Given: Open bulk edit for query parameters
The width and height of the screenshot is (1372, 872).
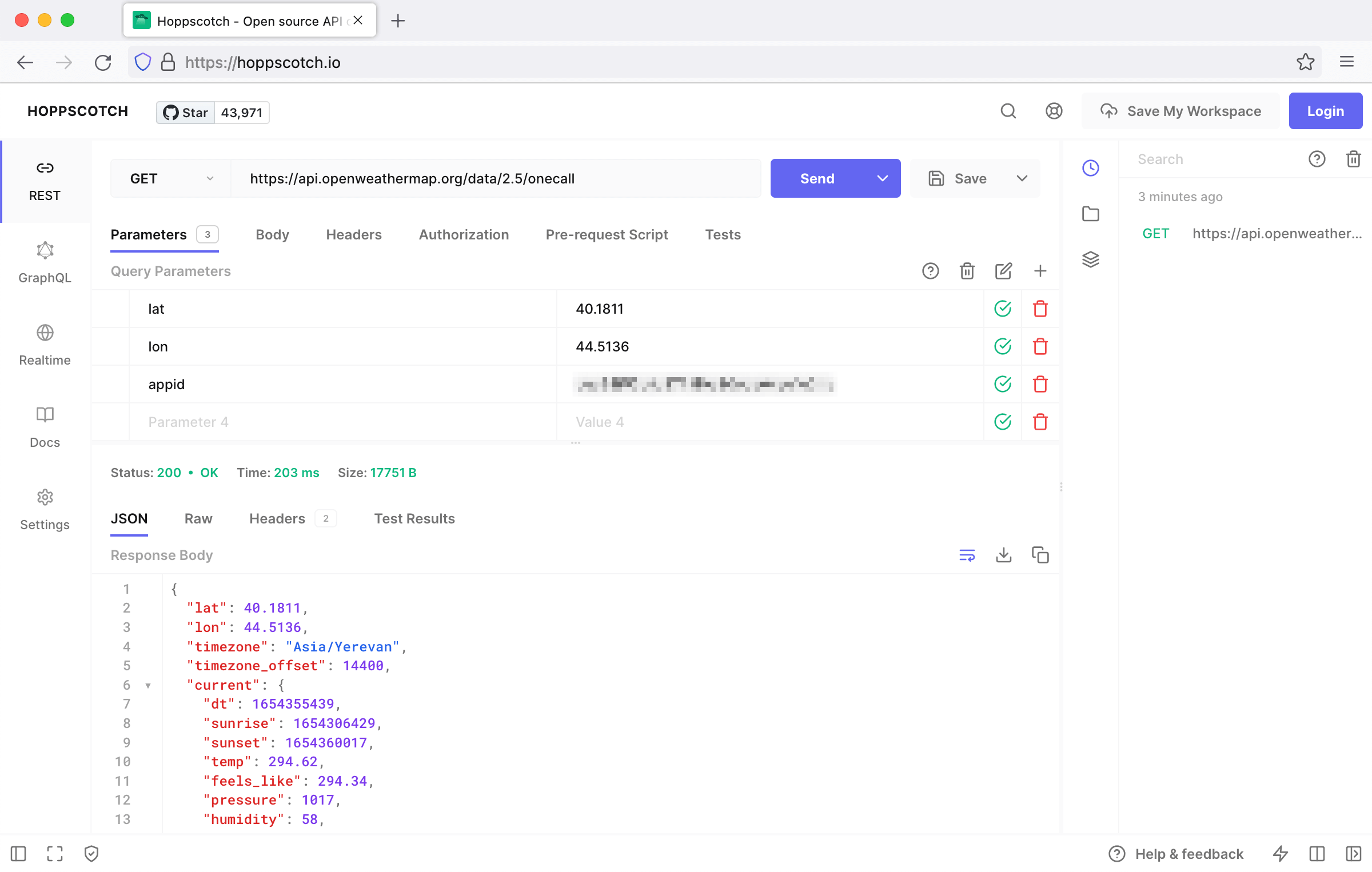Looking at the screenshot, I should pos(1004,271).
